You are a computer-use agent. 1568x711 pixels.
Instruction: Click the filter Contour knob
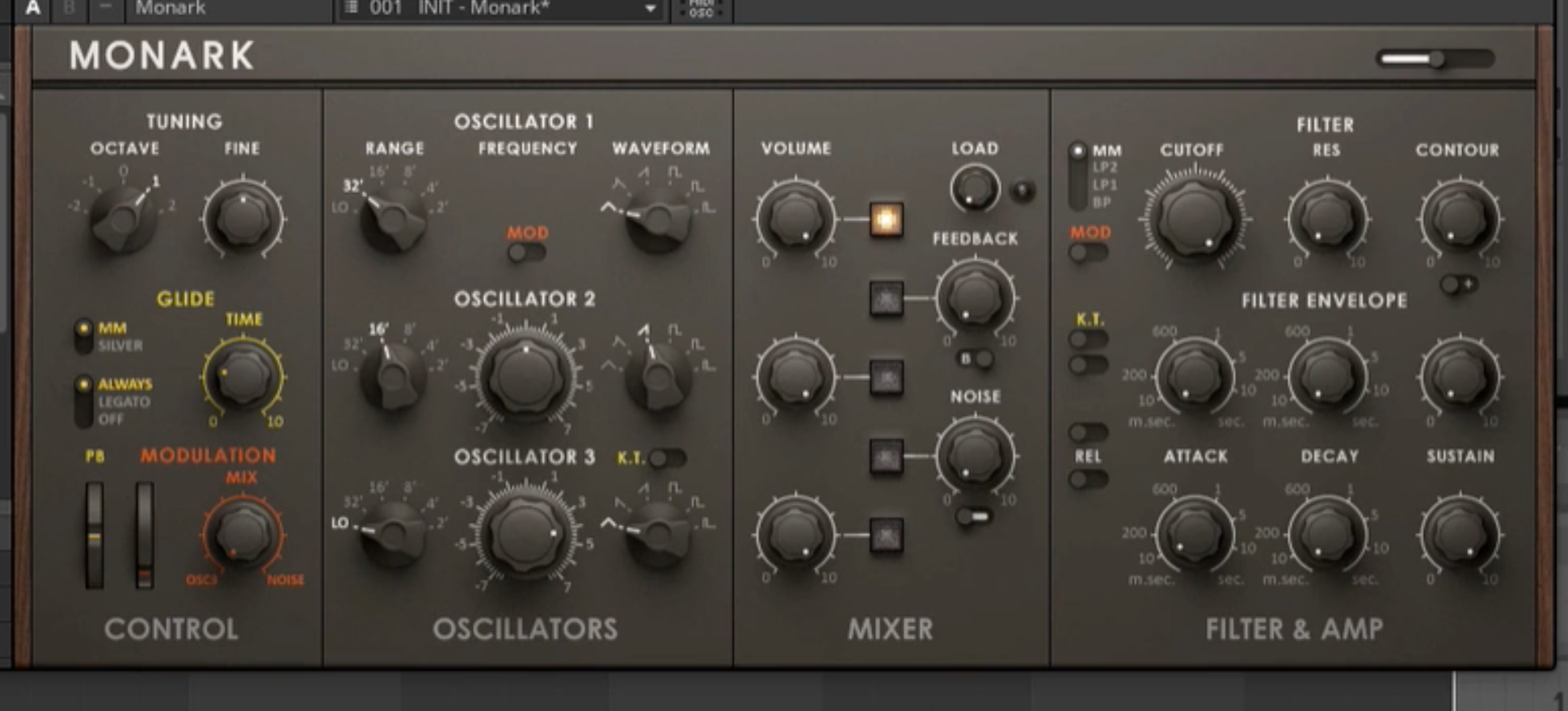click(x=1460, y=219)
